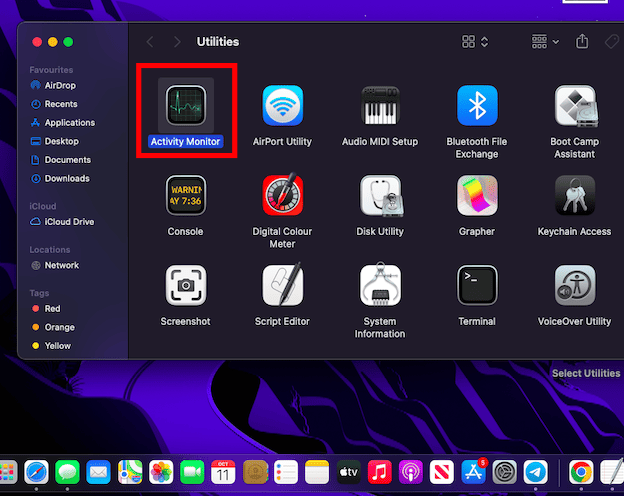This screenshot has height=496, width=624.
Task: Open Safari from the Dock
Action: (x=37, y=472)
